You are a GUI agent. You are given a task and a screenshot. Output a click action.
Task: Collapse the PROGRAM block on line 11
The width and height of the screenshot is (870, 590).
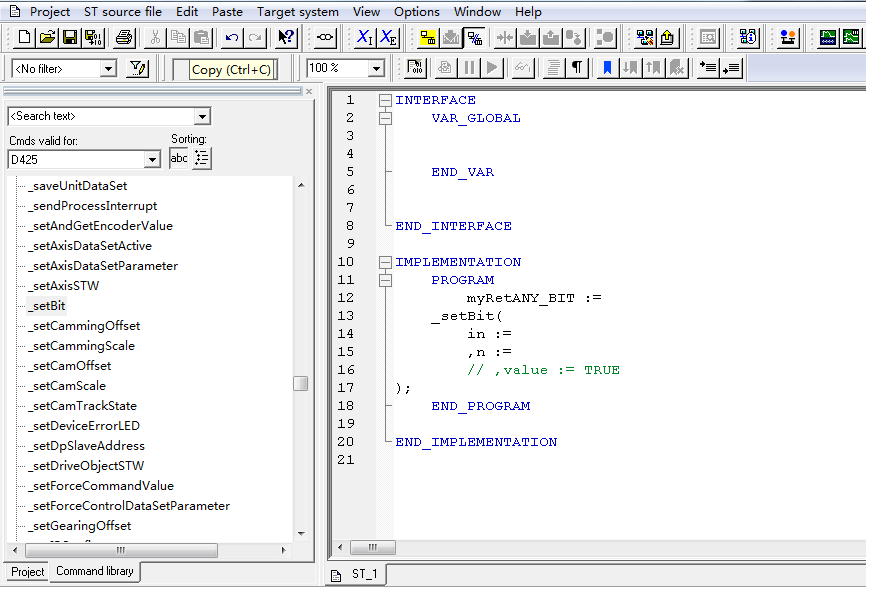[x=385, y=281]
